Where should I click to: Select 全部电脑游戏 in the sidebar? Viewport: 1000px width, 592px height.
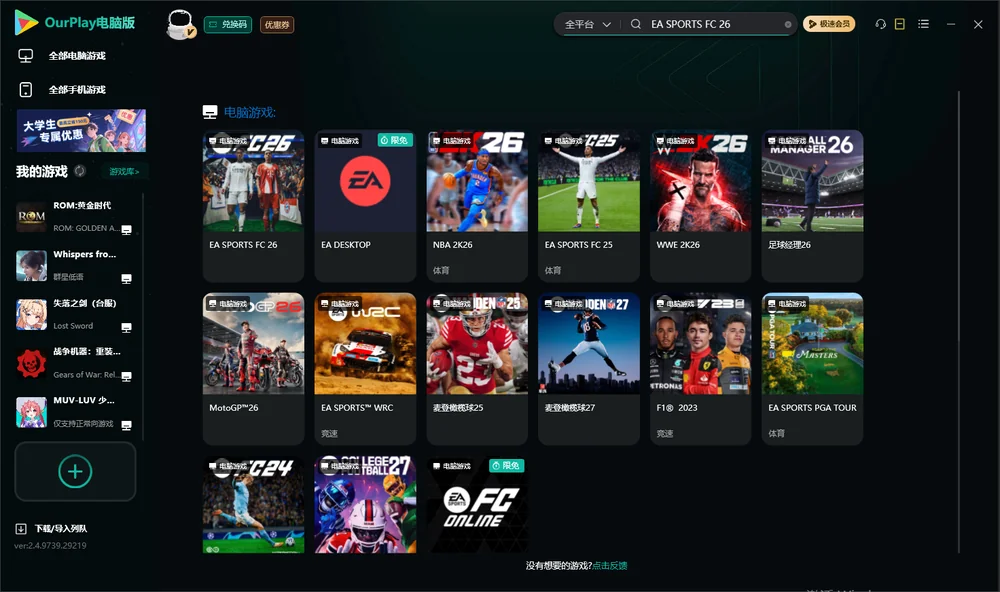point(77,56)
